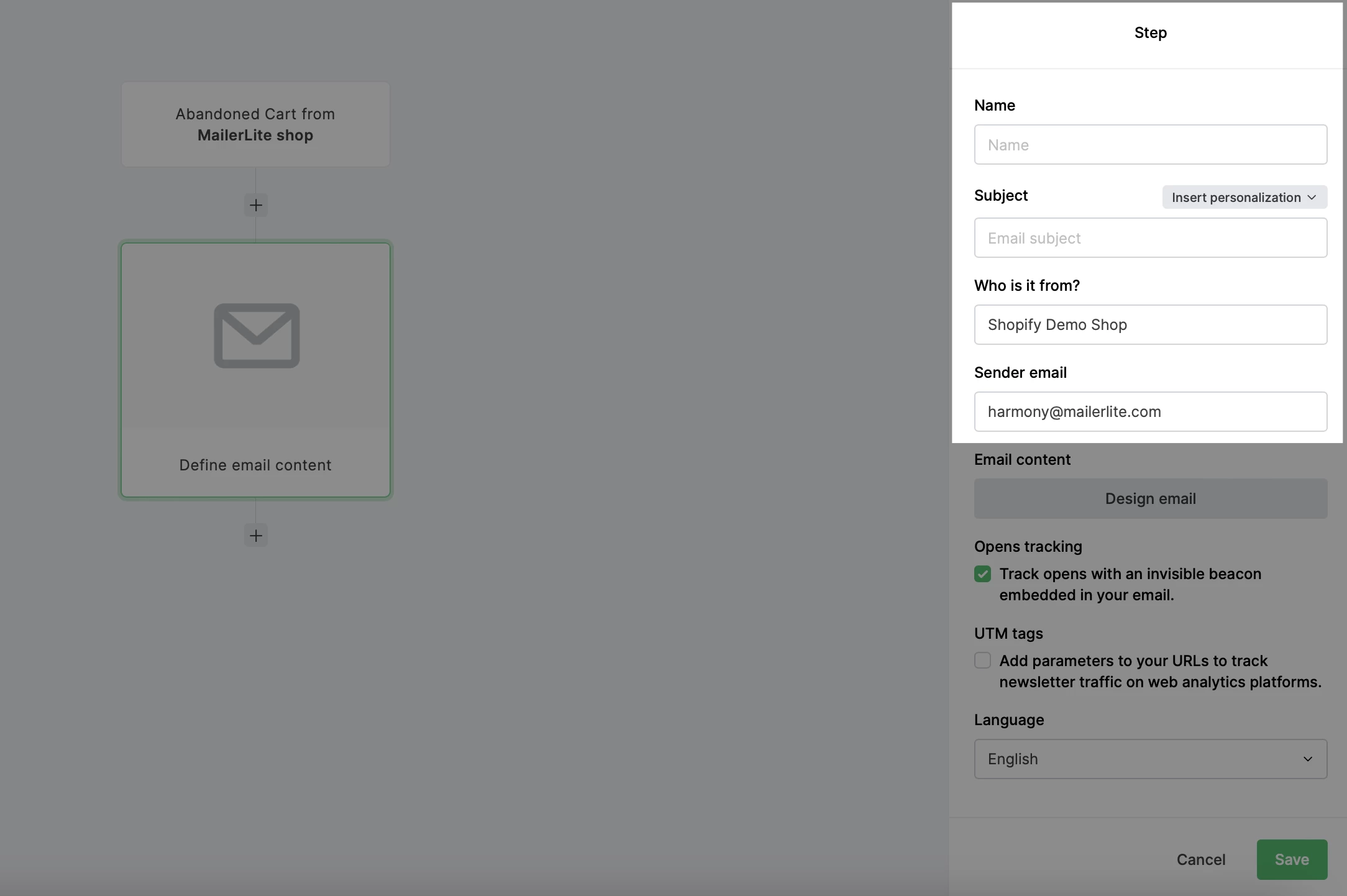Click plus icon below Define email content
1347x896 pixels.
[255, 536]
